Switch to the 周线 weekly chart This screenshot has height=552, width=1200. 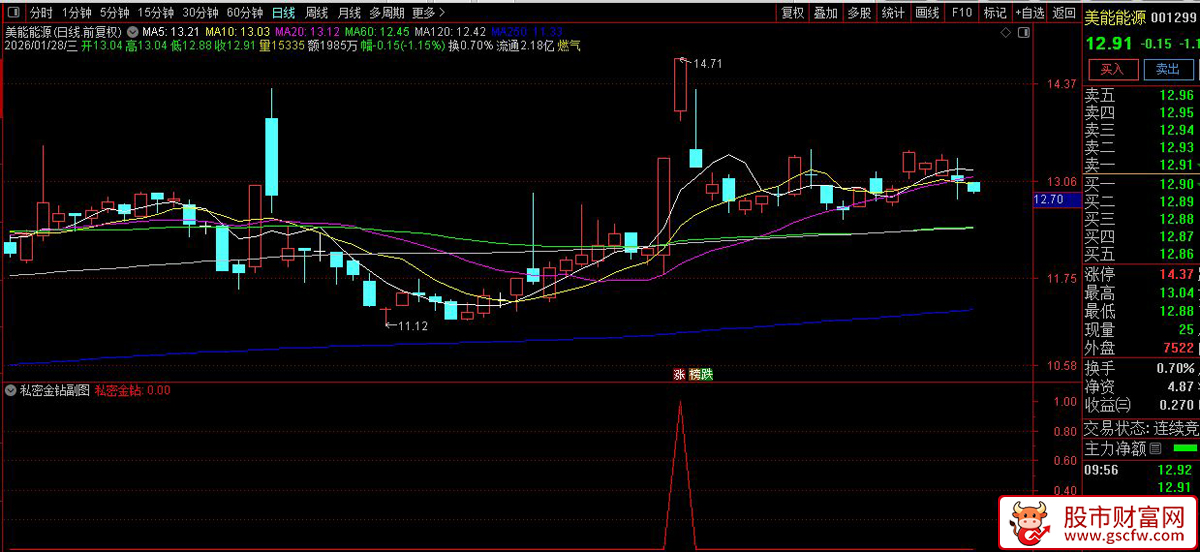tap(316, 13)
